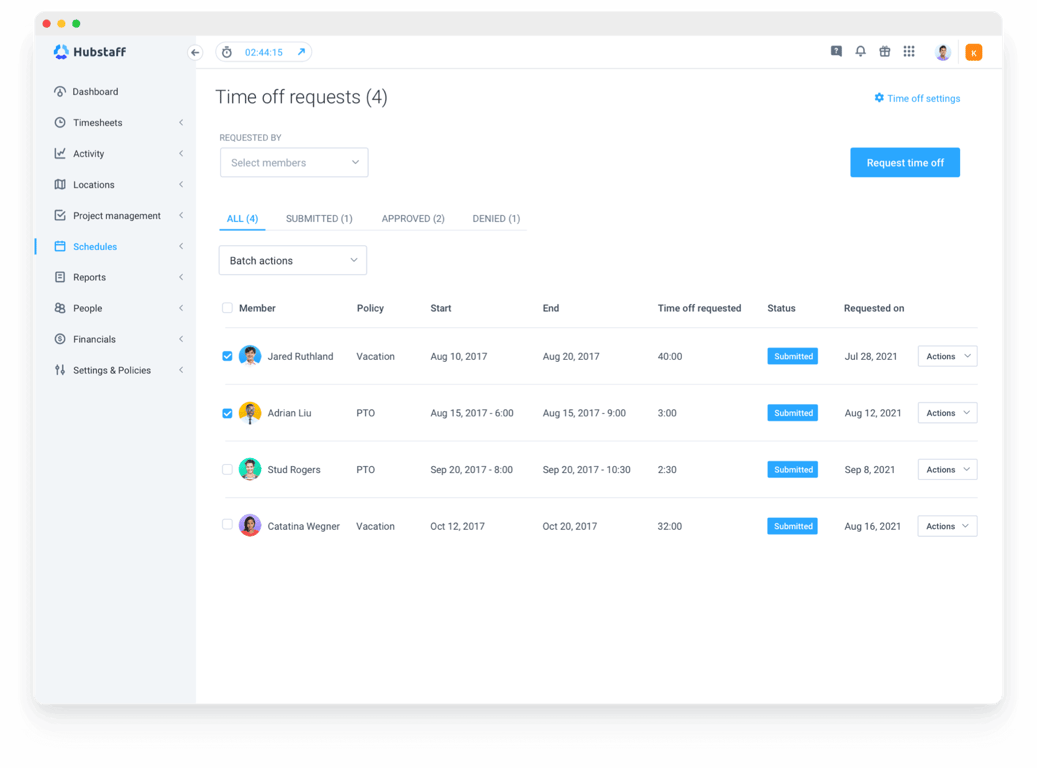Open the Batch actions dropdown
This screenshot has height=768, width=1037.
(x=292, y=261)
